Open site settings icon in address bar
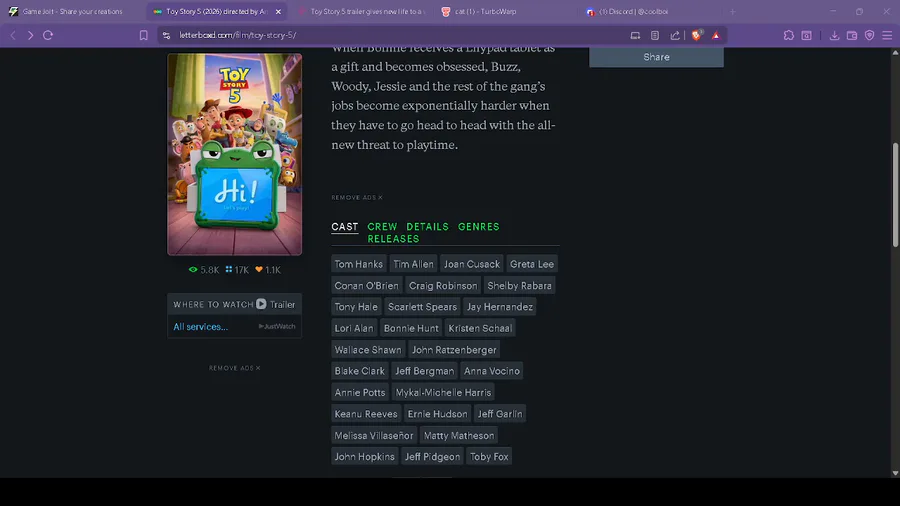This screenshot has width=900, height=506. click(x=166, y=35)
